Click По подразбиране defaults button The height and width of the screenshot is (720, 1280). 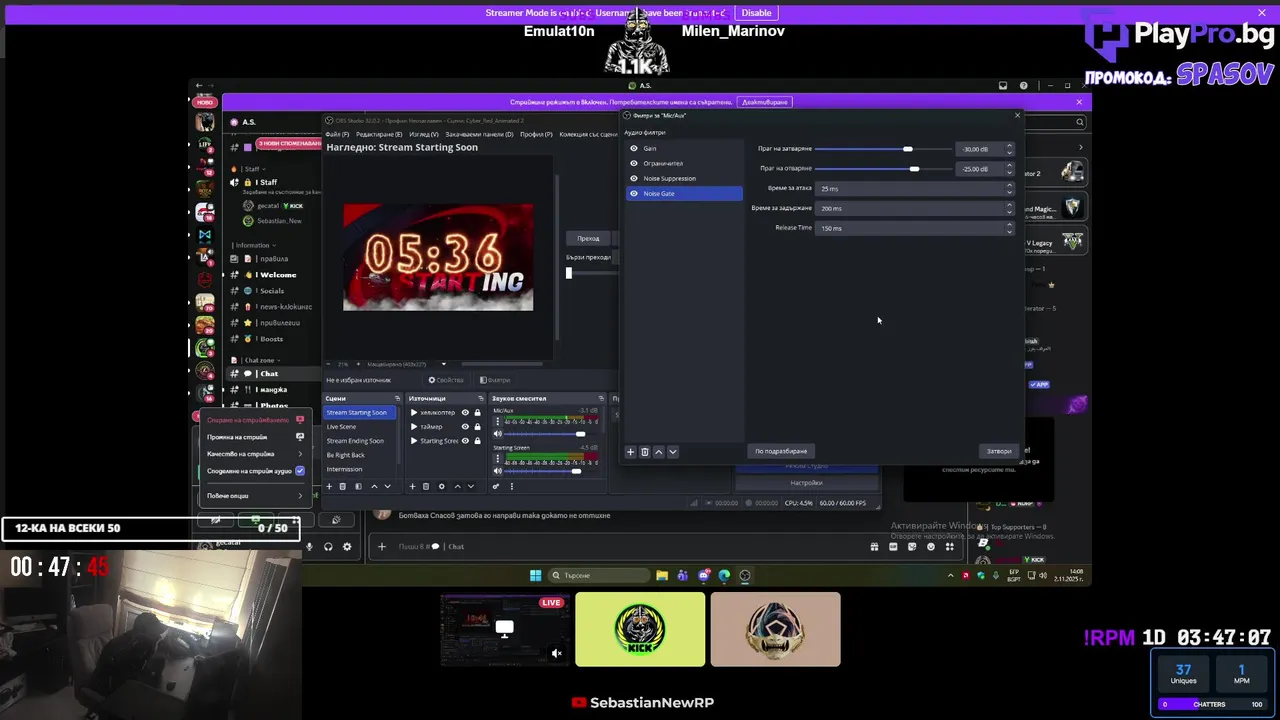point(781,451)
